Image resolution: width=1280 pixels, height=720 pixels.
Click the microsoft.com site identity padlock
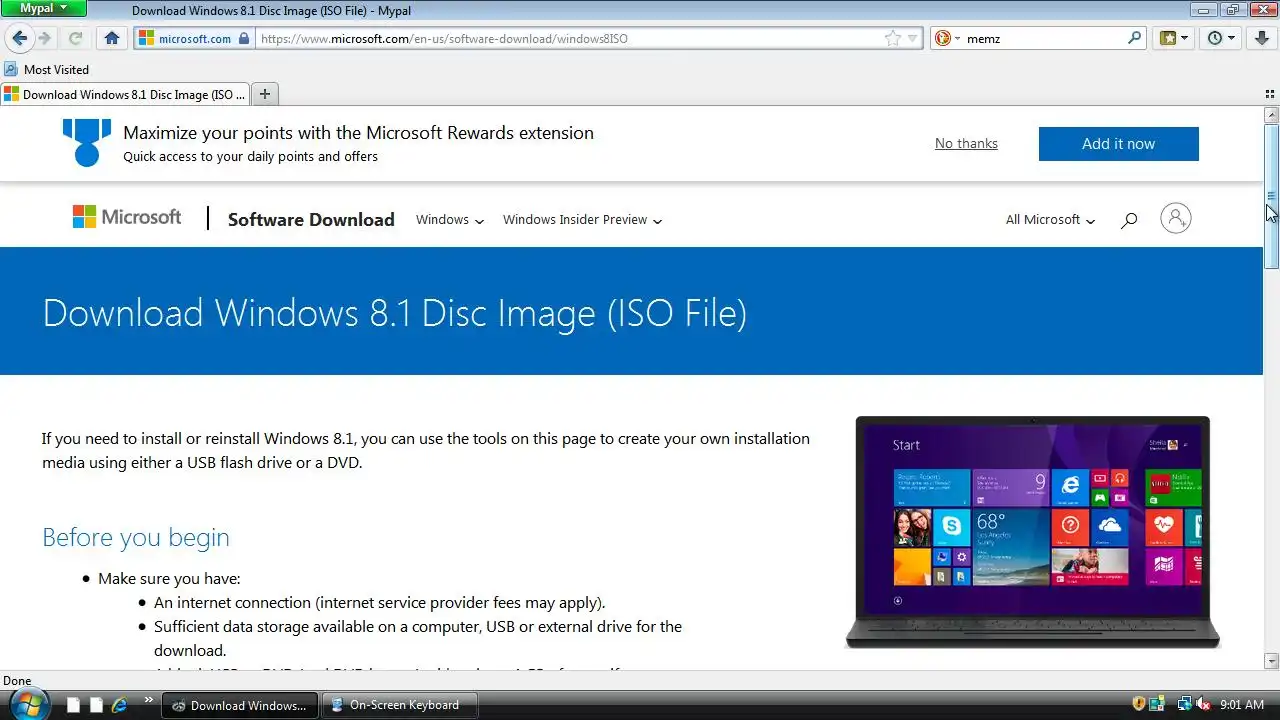point(243,38)
